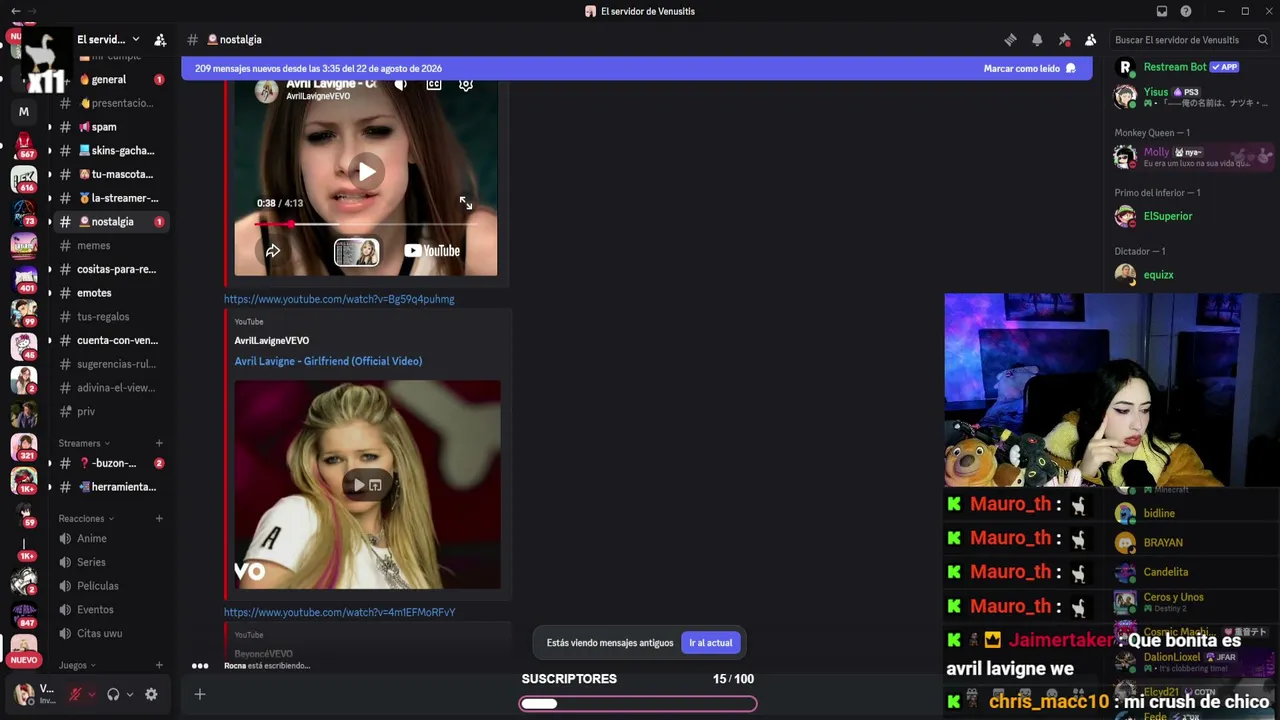
Task: Toggle closed captions on the video
Action: [434, 85]
